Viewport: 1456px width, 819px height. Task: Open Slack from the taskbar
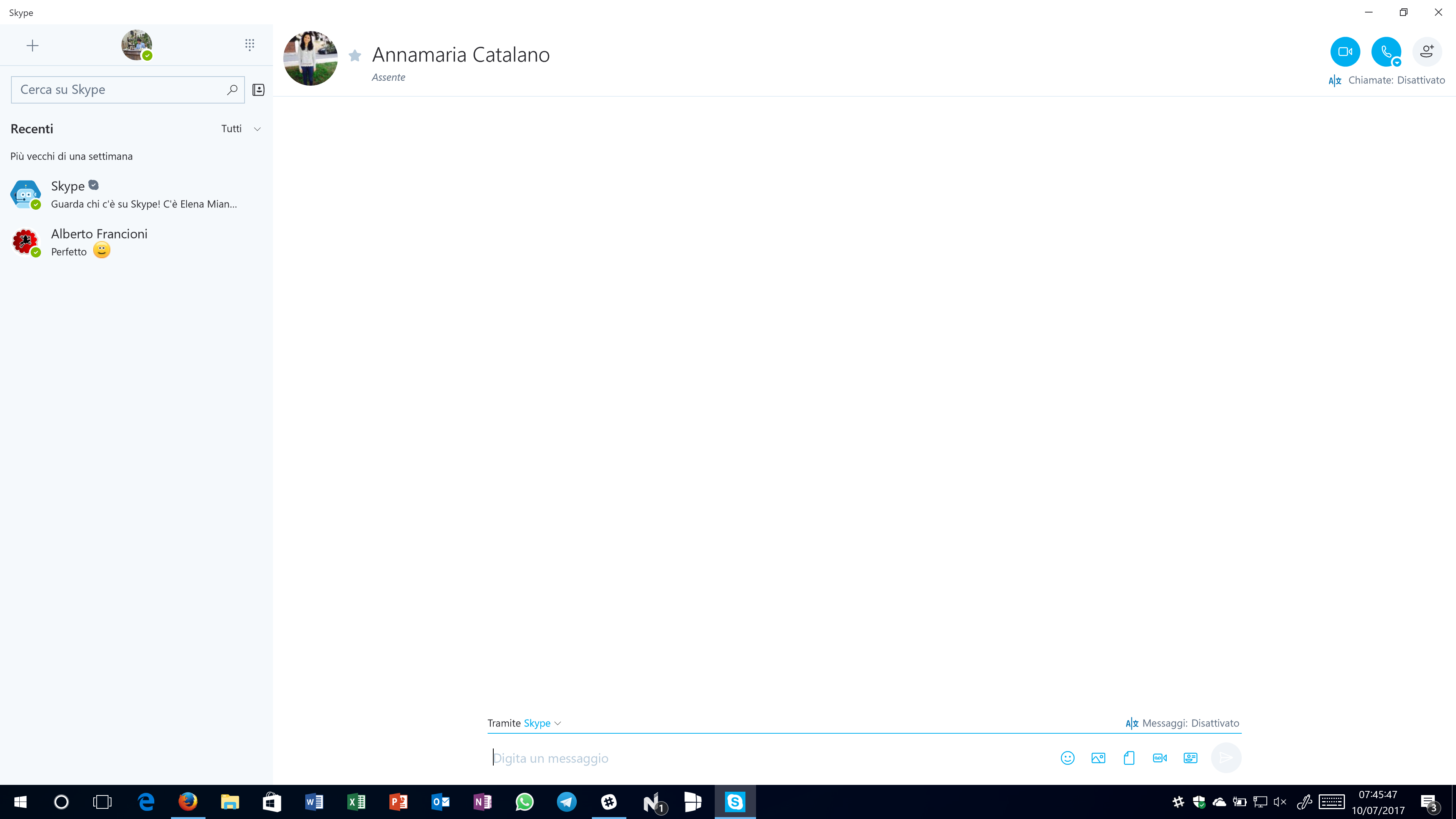(608, 802)
